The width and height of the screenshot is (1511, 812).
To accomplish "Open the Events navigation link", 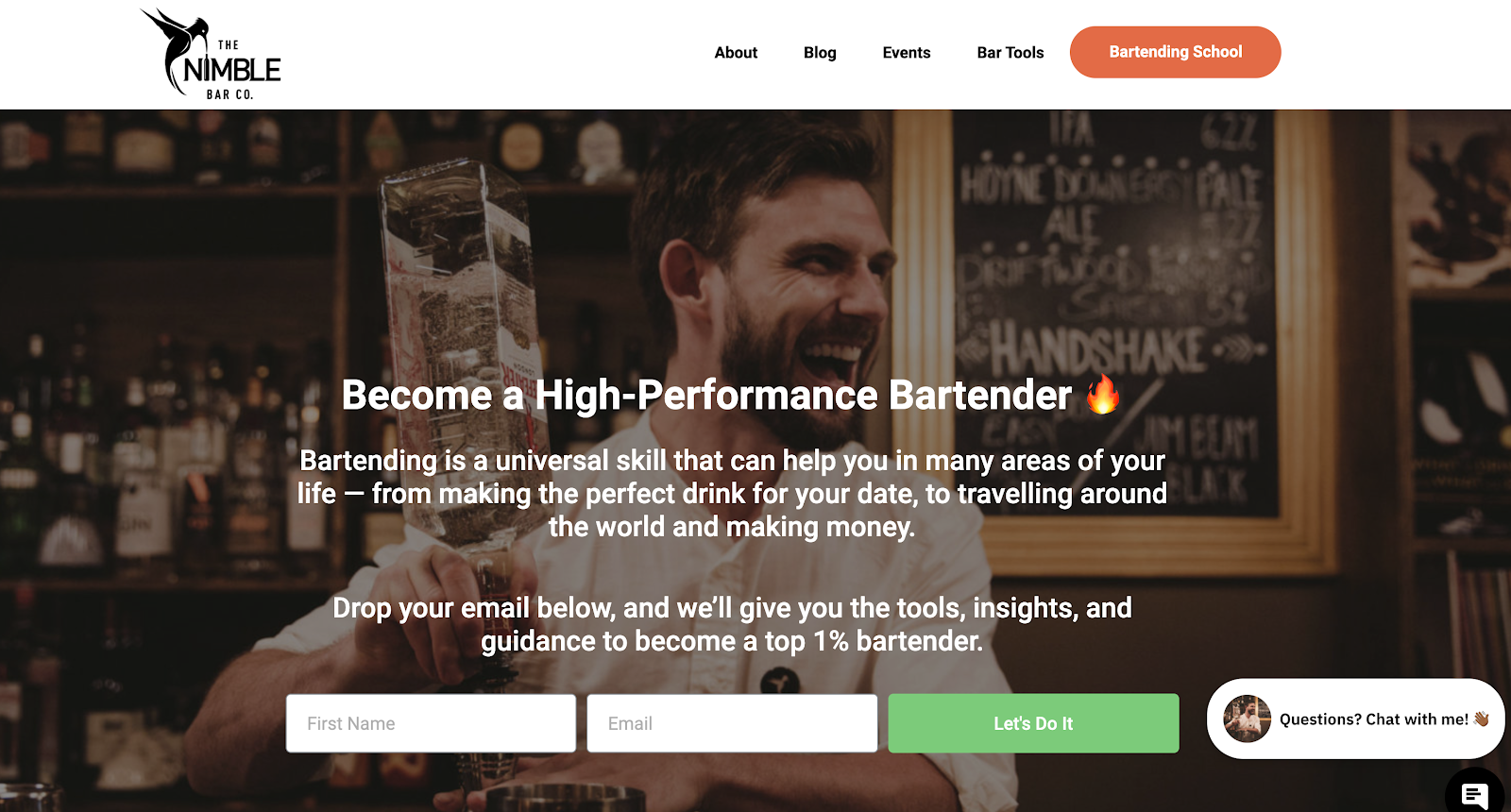I will coord(907,53).
